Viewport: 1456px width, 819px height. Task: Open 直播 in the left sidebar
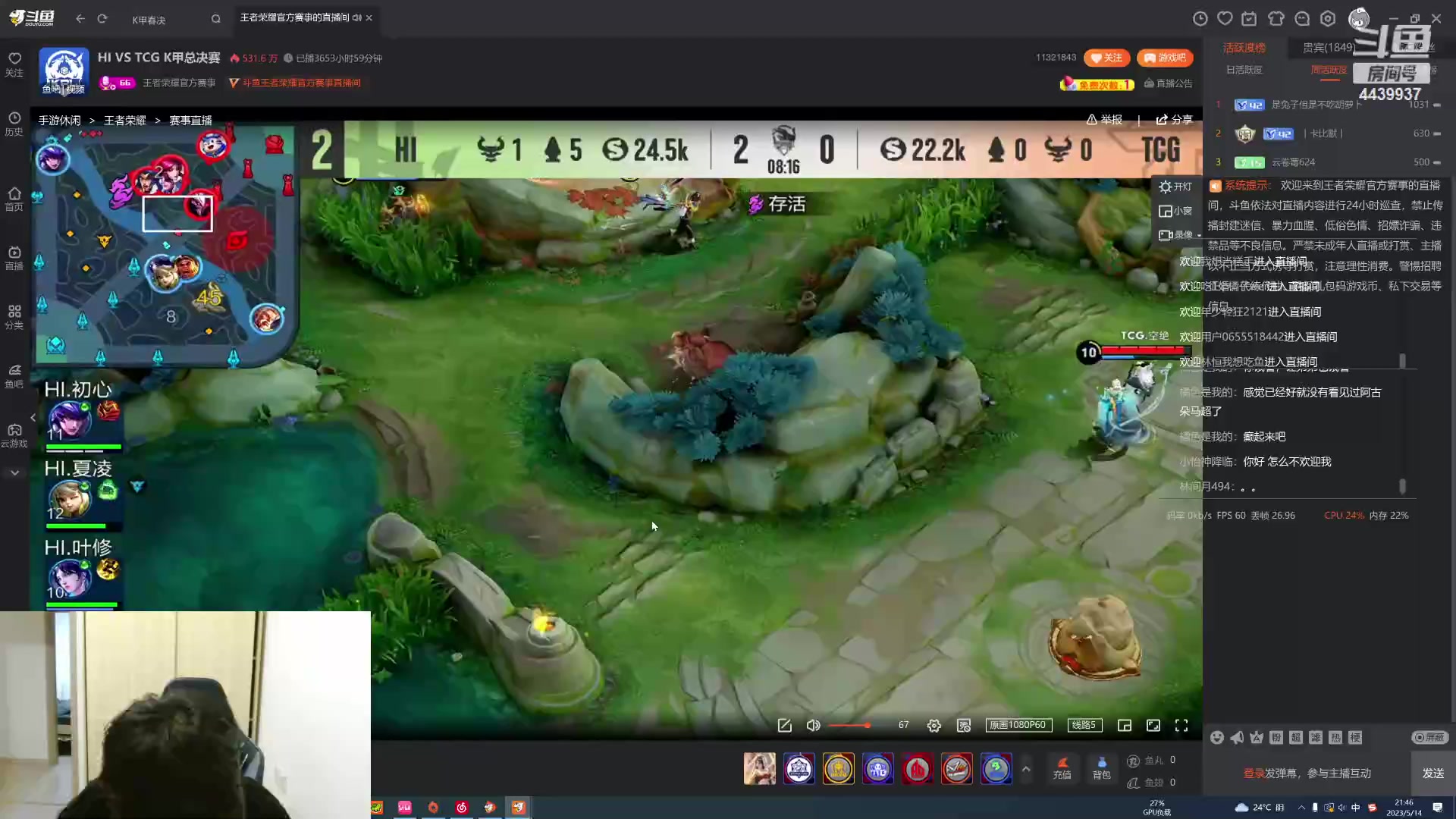click(14, 258)
